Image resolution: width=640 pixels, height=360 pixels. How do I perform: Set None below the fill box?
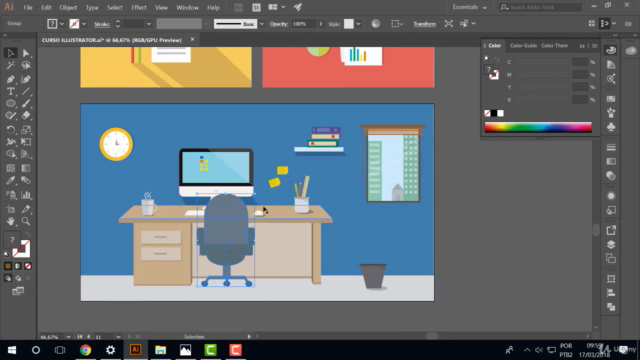pyautogui.click(x=28, y=266)
